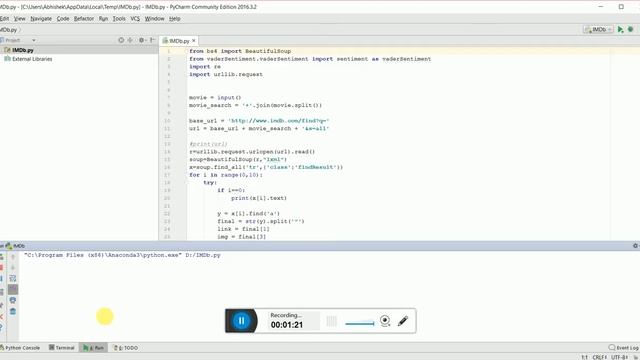Pause the screen recording
Image resolution: width=640 pixels, height=360 pixels.
tap(241, 321)
